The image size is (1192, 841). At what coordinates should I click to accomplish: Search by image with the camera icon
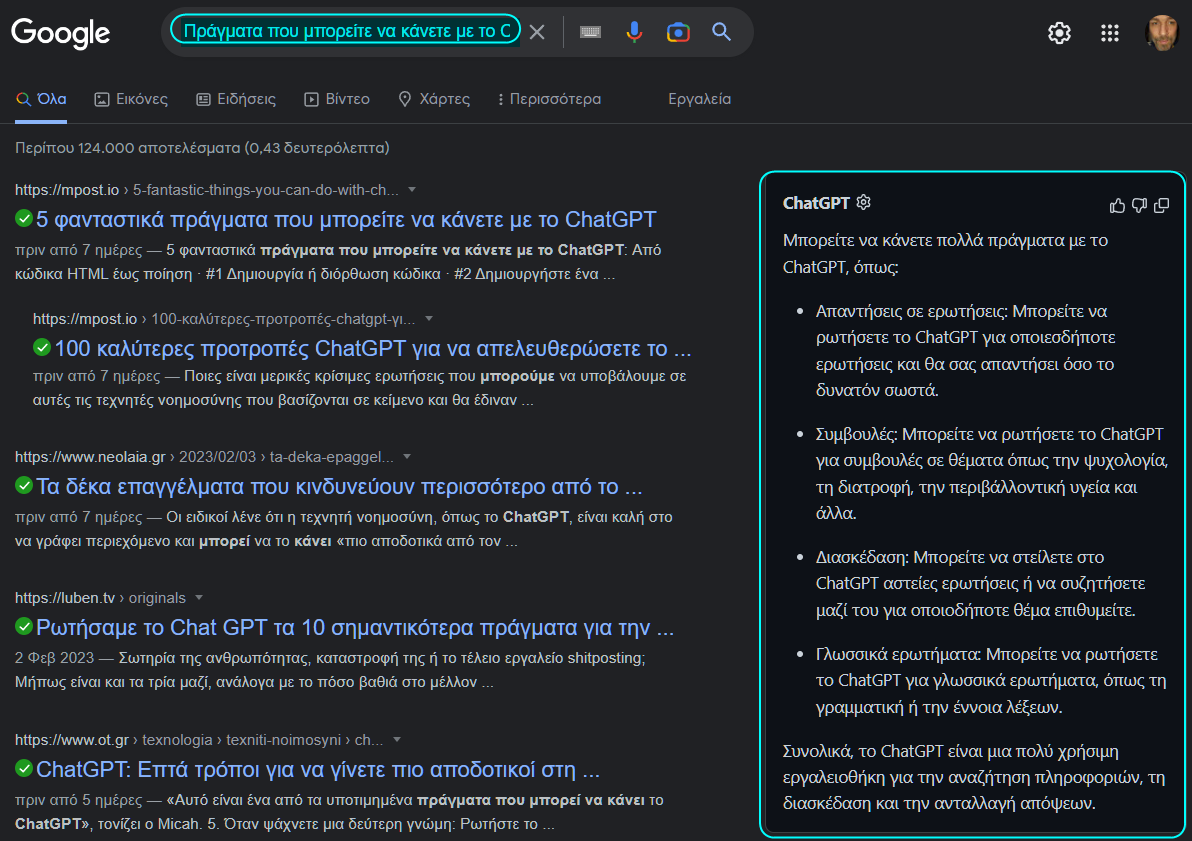coord(678,32)
